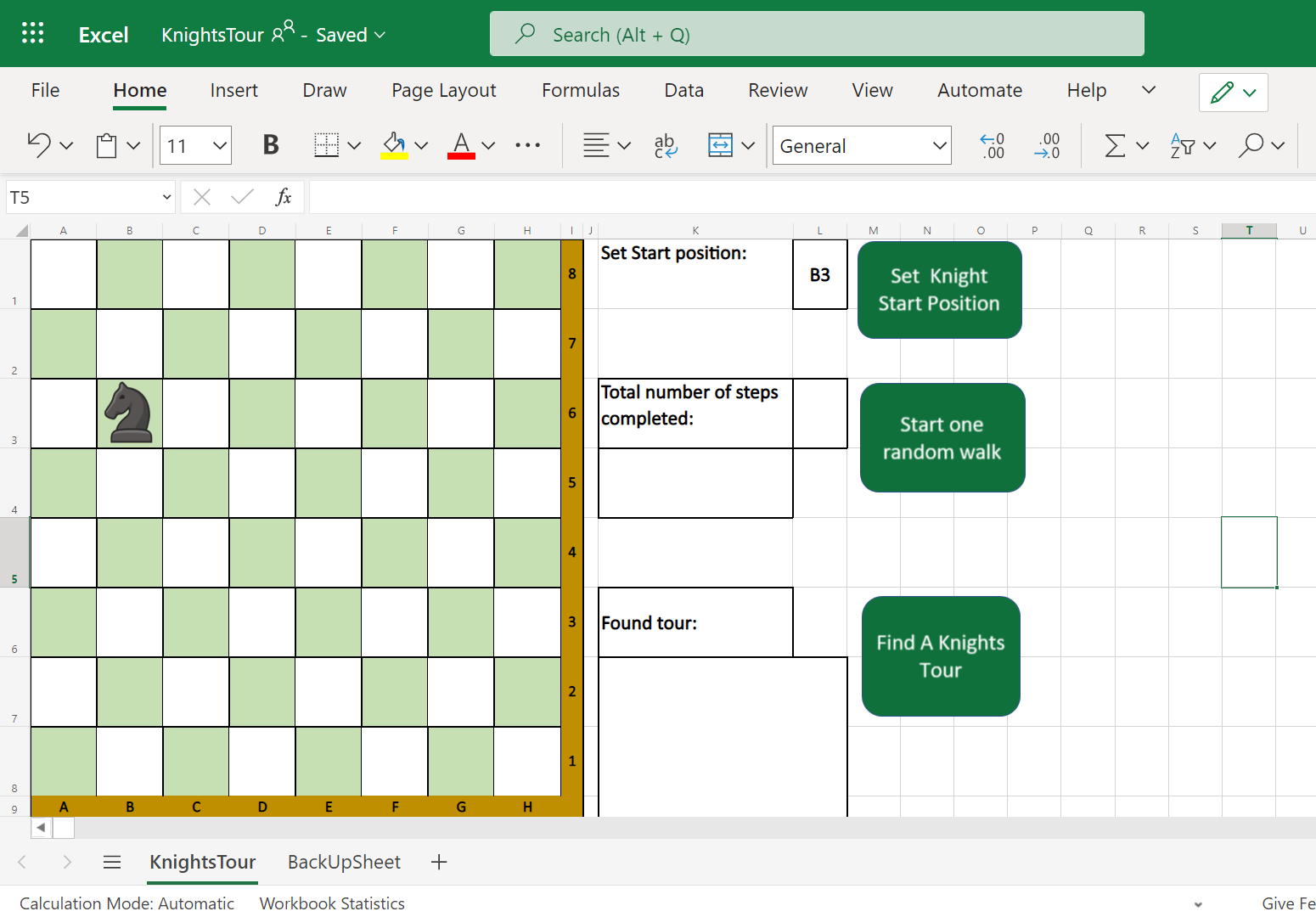Click the text alignment icon
This screenshot has height=917, width=1316.
pyautogui.click(x=596, y=145)
